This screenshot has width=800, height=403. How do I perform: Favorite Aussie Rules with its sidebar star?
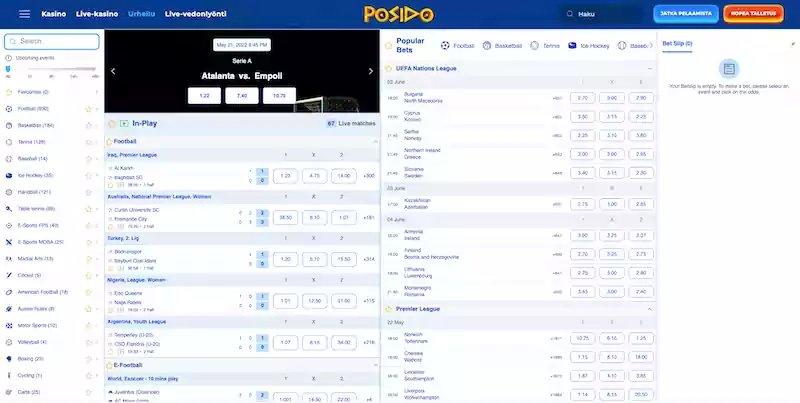point(88,309)
